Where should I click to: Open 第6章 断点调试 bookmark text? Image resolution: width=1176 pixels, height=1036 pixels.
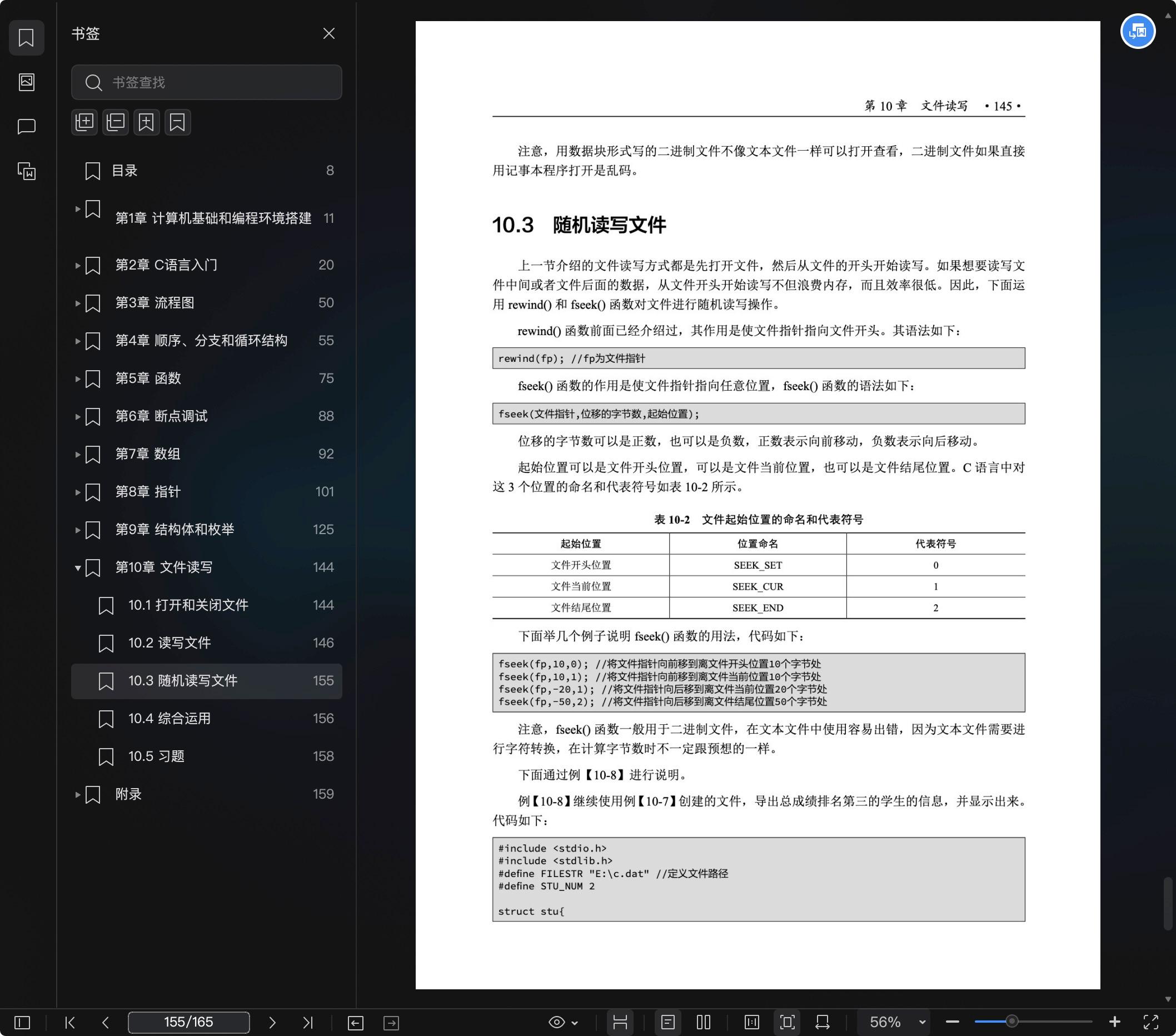coord(161,416)
